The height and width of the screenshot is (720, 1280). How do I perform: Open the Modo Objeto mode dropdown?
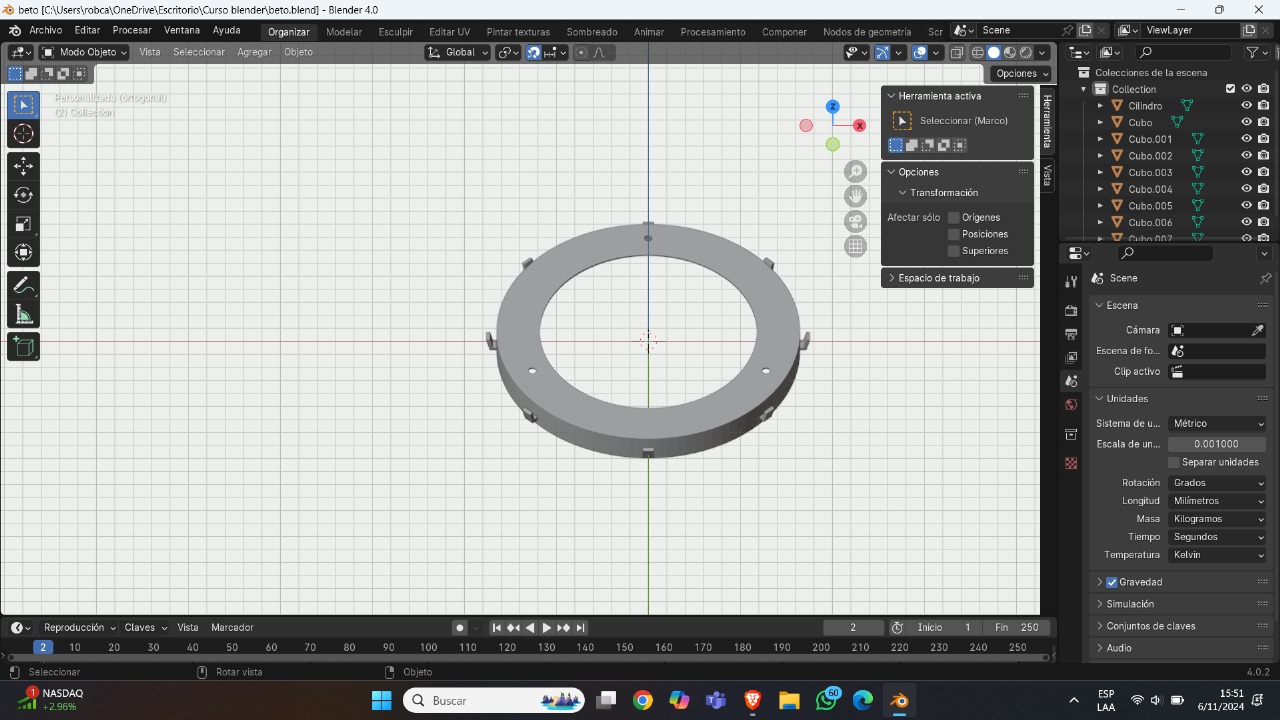tap(85, 52)
